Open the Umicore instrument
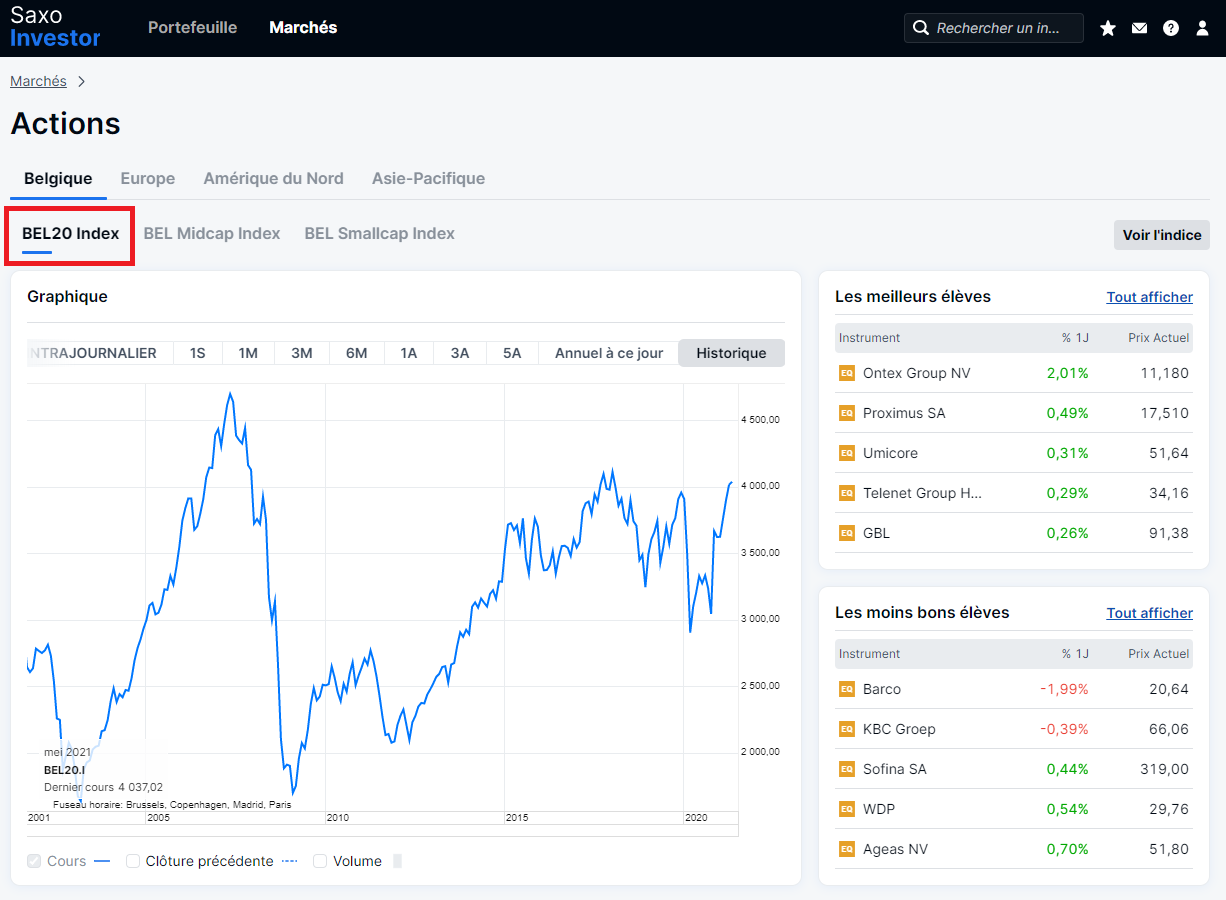 point(890,453)
